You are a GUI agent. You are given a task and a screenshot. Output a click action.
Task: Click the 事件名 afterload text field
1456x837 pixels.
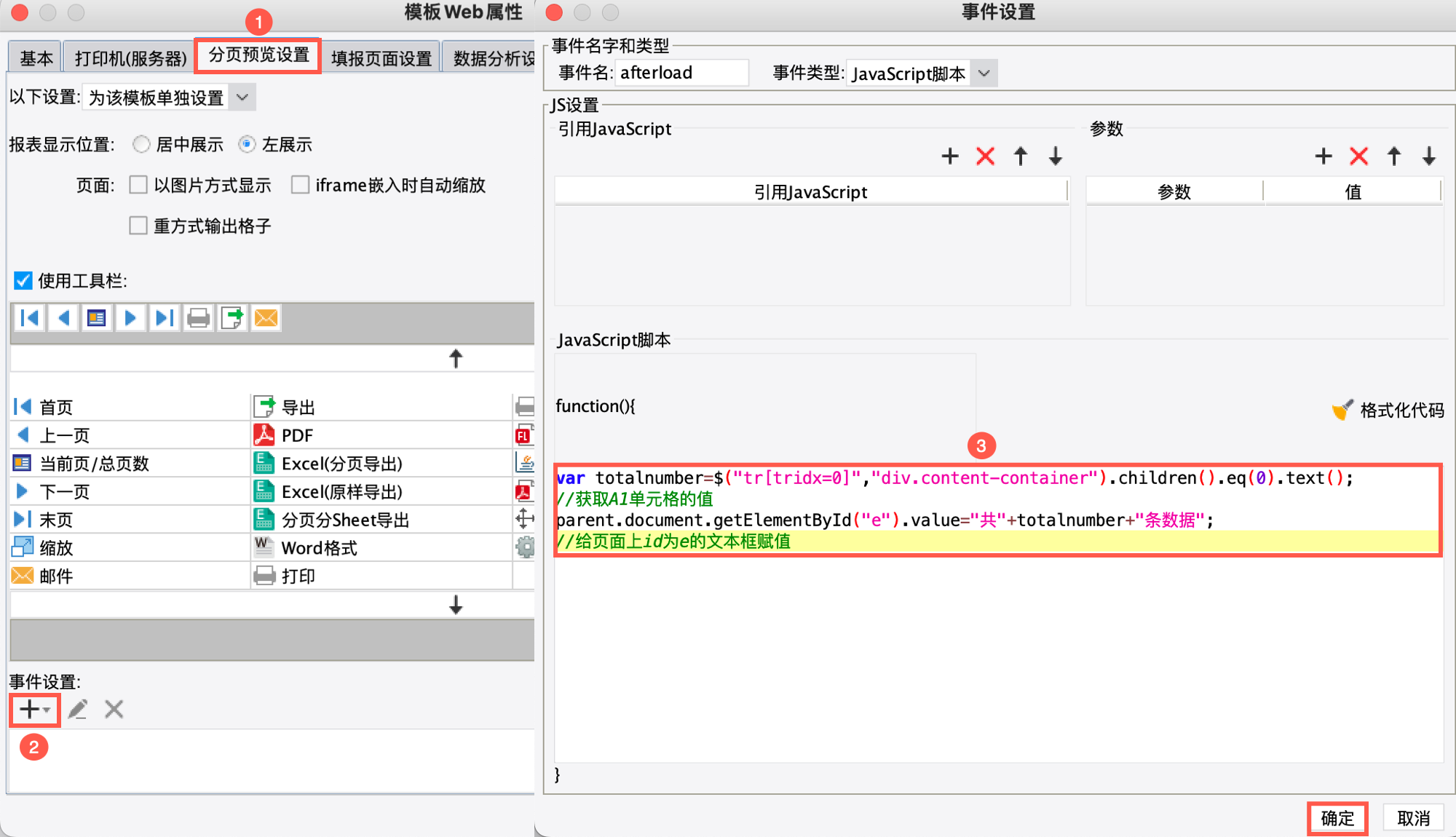pos(681,73)
